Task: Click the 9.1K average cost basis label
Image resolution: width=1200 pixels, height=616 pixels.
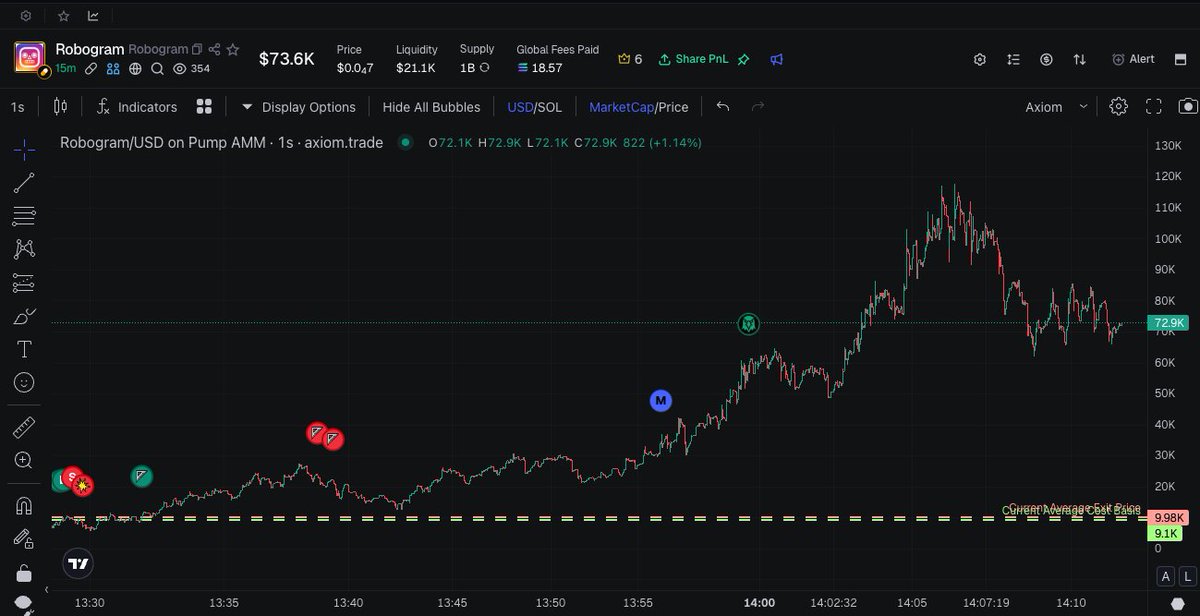Action: tap(1167, 534)
